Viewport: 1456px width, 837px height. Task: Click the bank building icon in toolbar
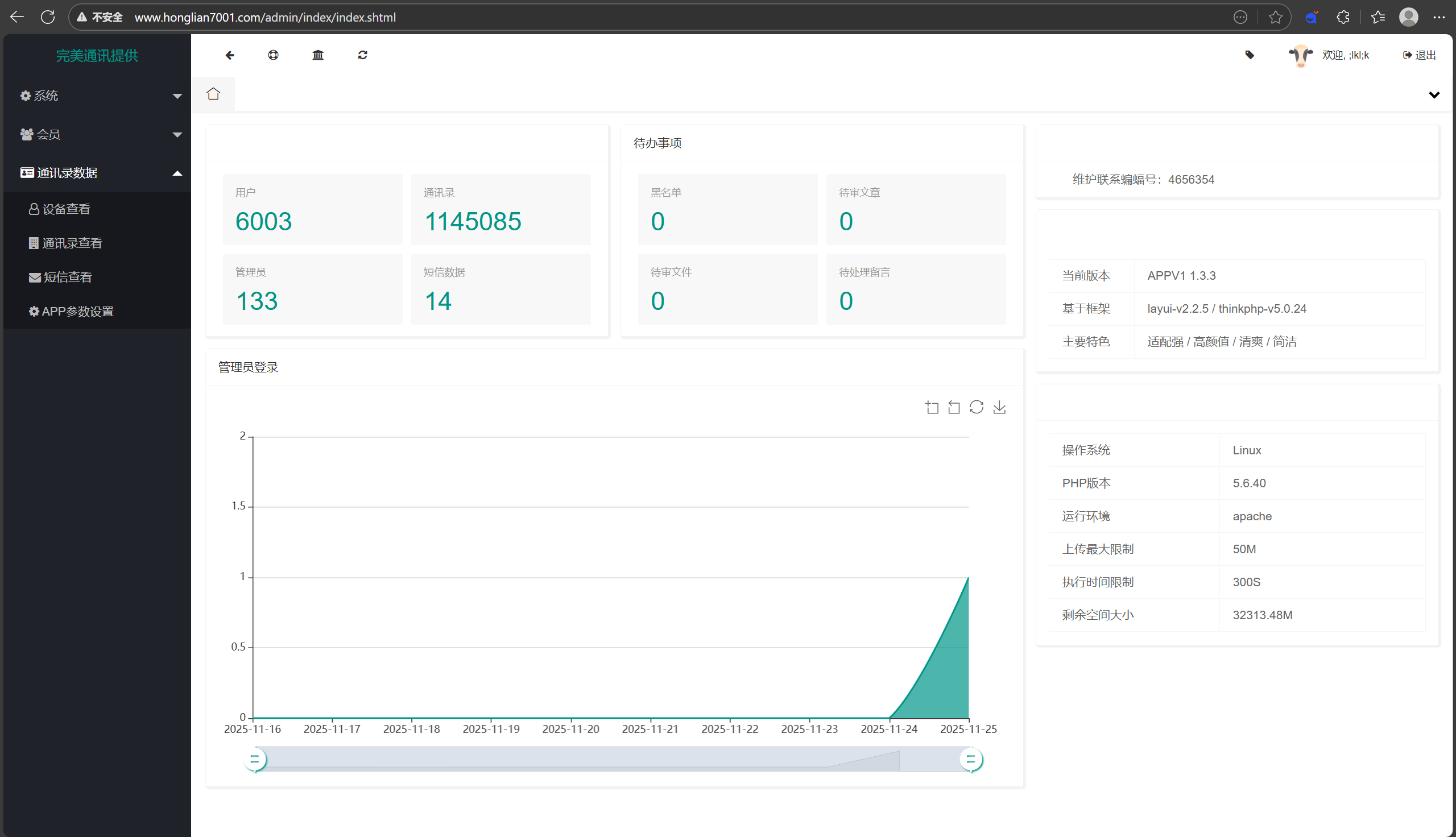pos(318,55)
